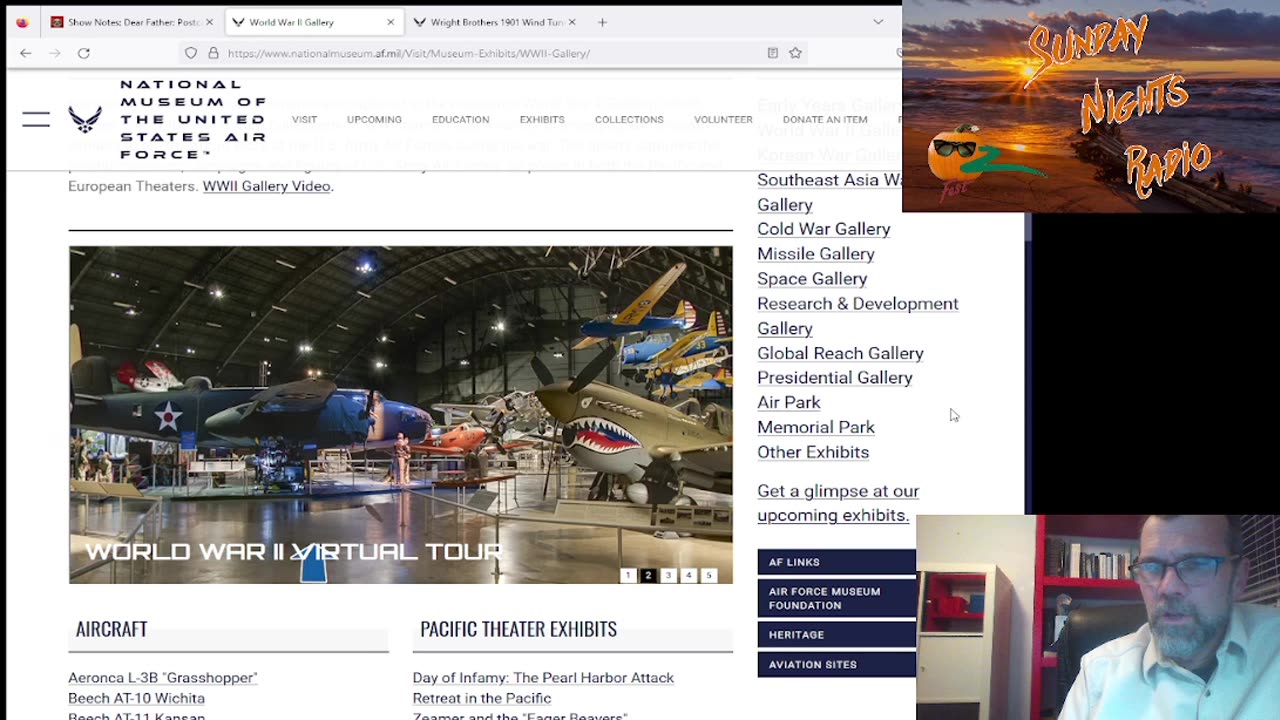
Task: Click the Air Force wings logo
Action: coord(85,119)
